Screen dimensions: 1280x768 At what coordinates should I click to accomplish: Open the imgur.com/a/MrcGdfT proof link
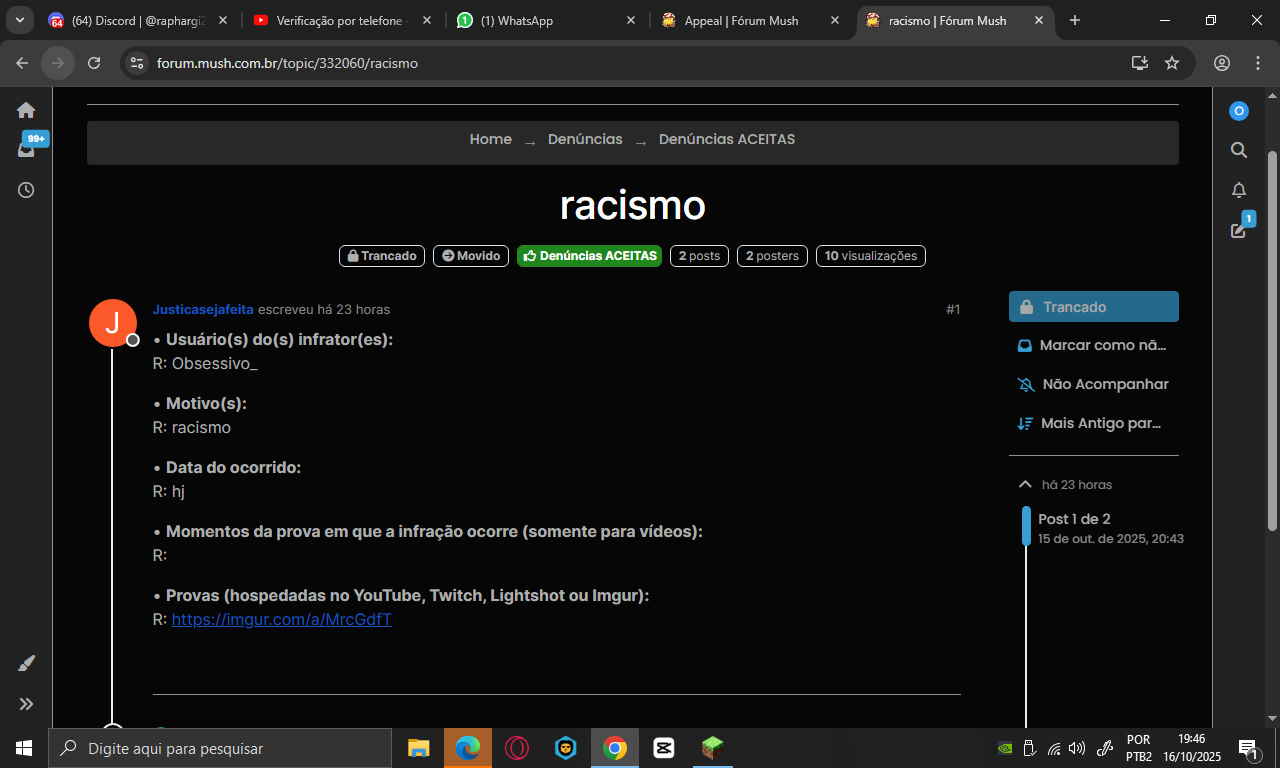point(282,620)
